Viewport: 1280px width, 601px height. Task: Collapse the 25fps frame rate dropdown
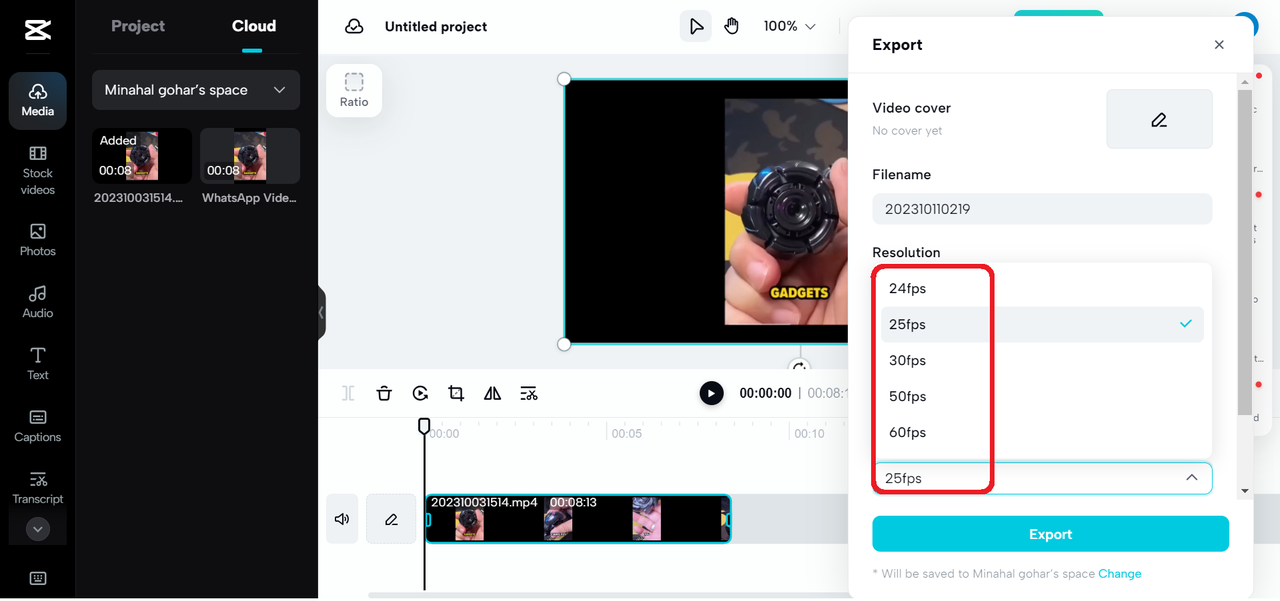(x=1191, y=478)
